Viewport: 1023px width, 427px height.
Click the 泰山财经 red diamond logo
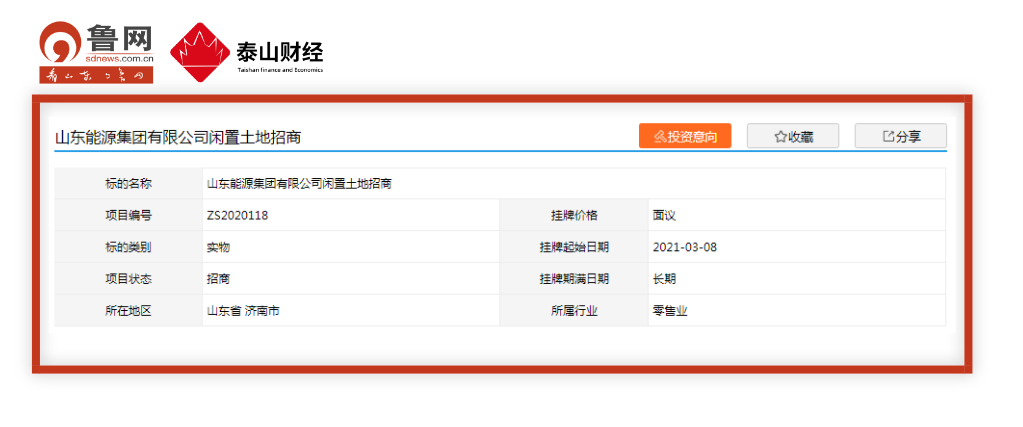click(198, 52)
